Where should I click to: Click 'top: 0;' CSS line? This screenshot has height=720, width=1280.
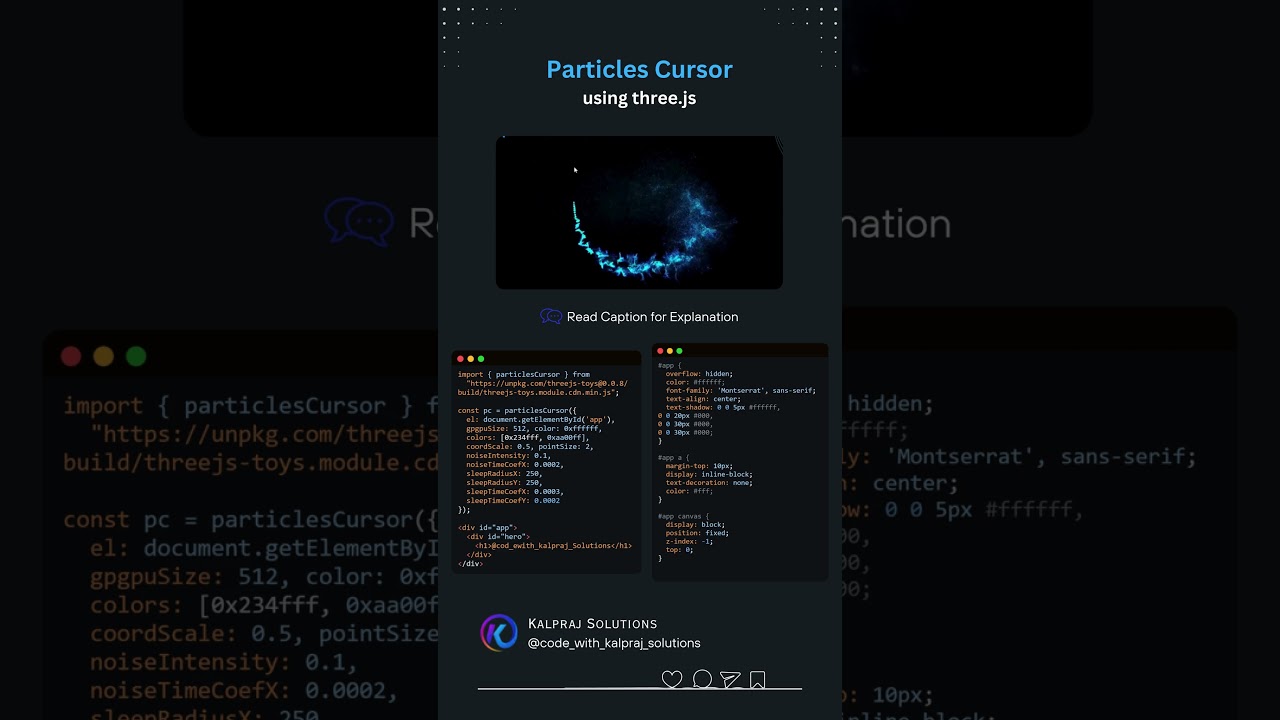[x=679, y=549]
